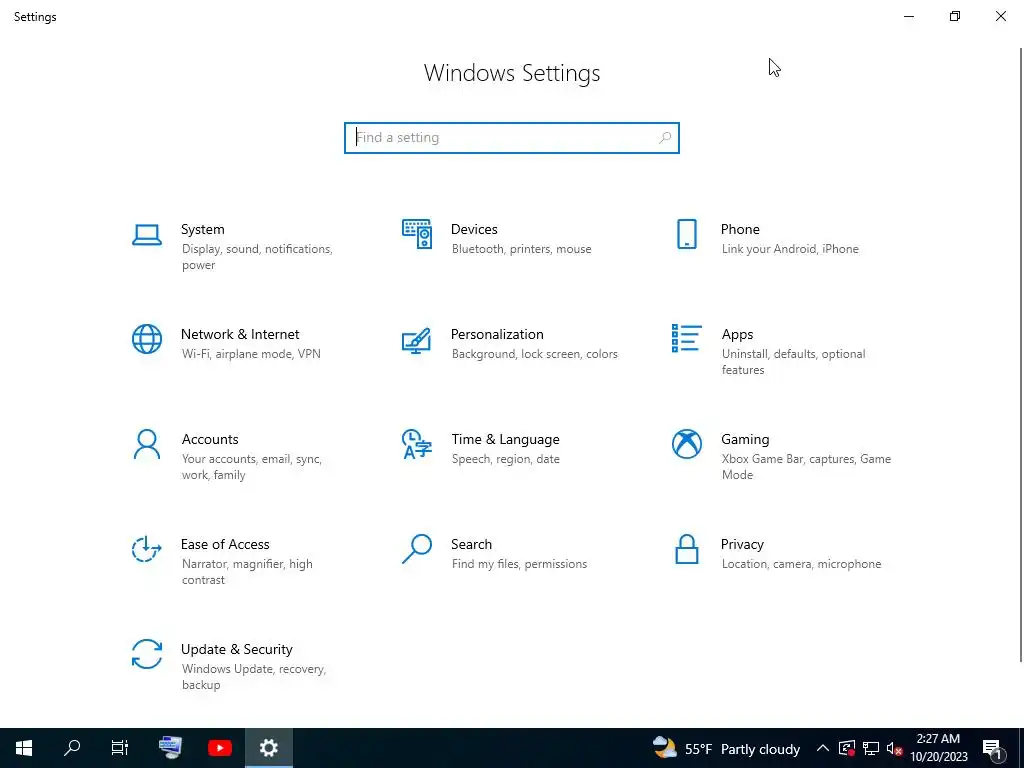Image resolution: width=1024 pixels, height=768 pixels.
Task: Click 'Location, camera, microphone' text
Action: pos(801,564)
